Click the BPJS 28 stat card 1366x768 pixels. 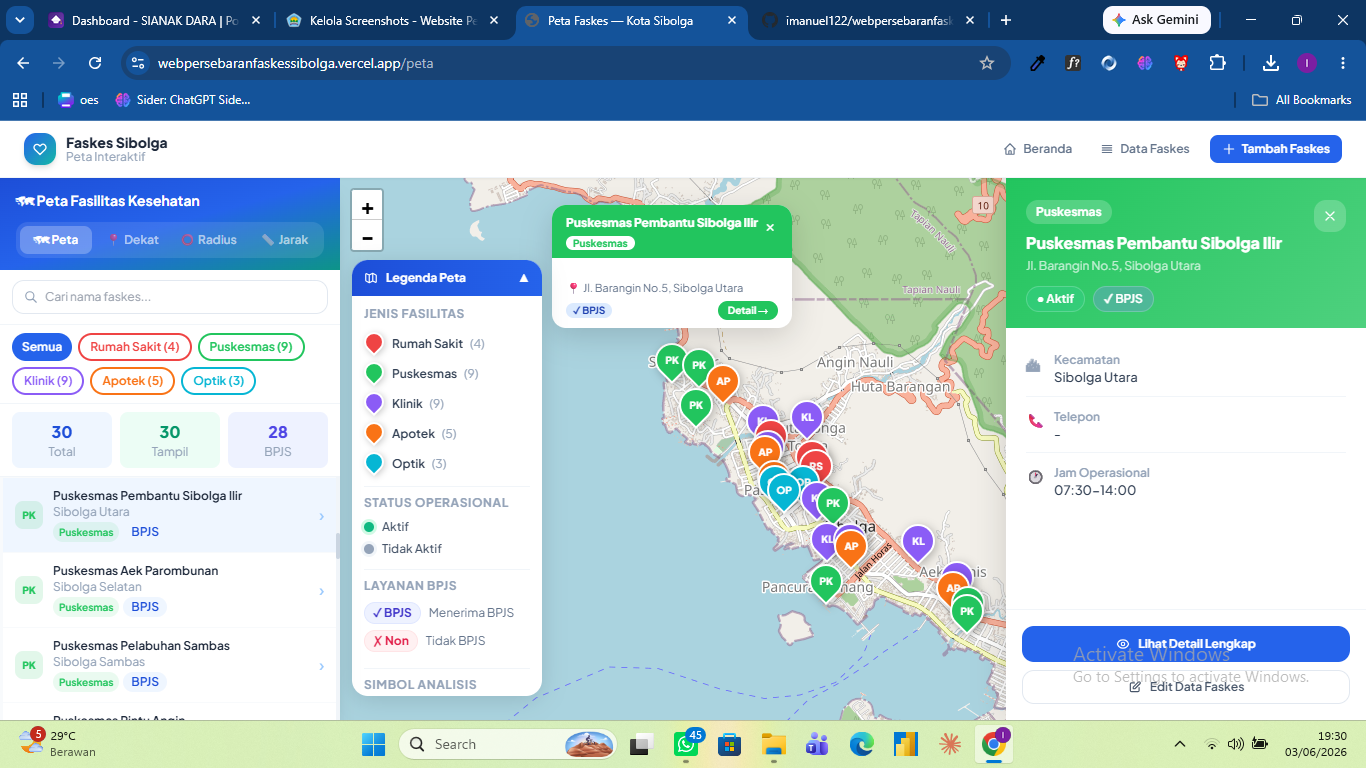(x=278, y=440)
